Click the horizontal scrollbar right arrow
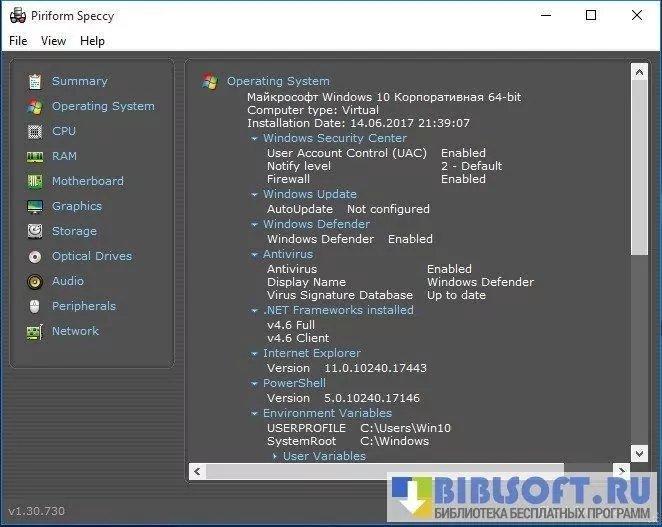Screen dimensions: 662x527 [x=624, y=470]
